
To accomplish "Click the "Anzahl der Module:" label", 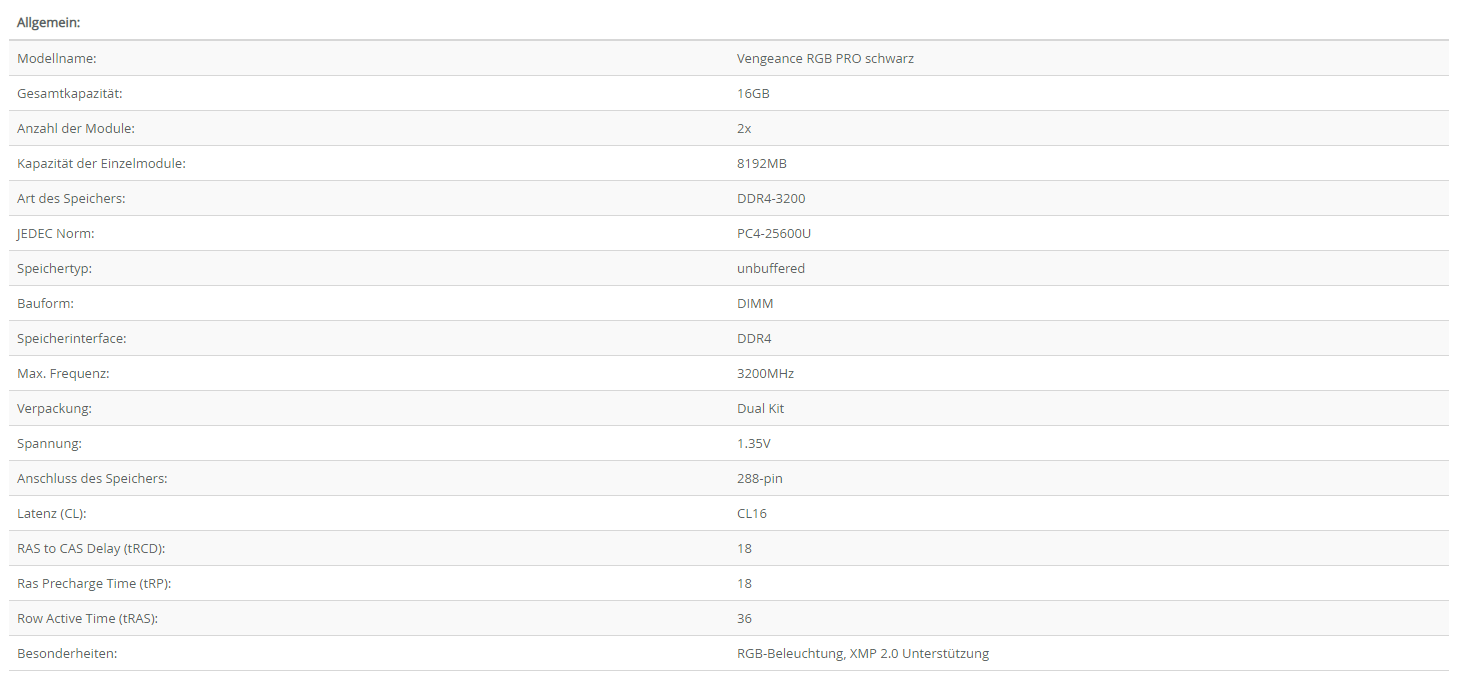I will 76,129.
